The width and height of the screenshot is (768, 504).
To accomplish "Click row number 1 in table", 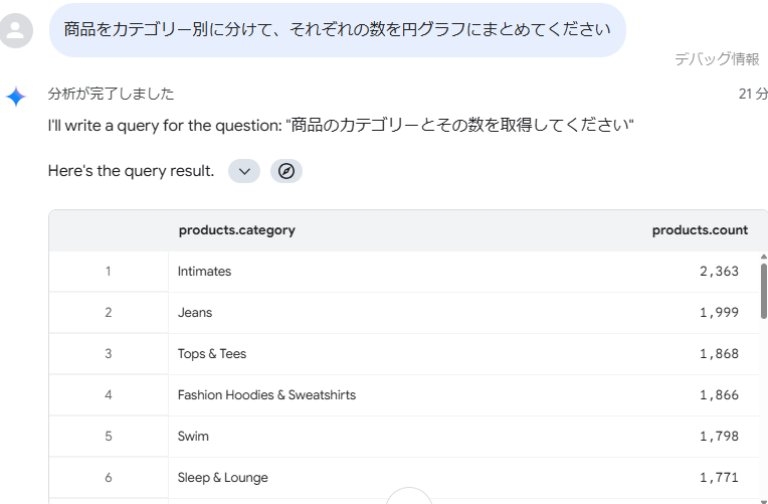I will [108, 271].
